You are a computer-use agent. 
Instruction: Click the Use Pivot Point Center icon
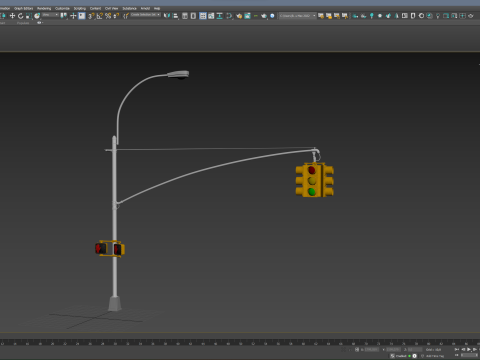64,16
